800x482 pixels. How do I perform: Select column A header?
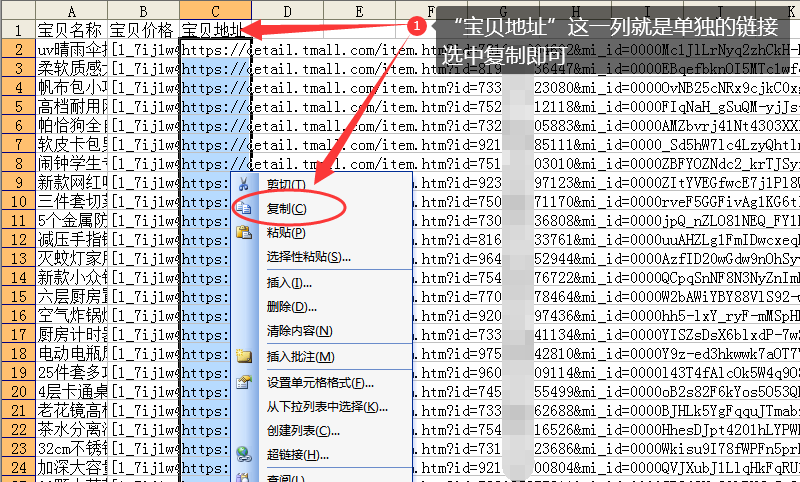coord(70,9)
